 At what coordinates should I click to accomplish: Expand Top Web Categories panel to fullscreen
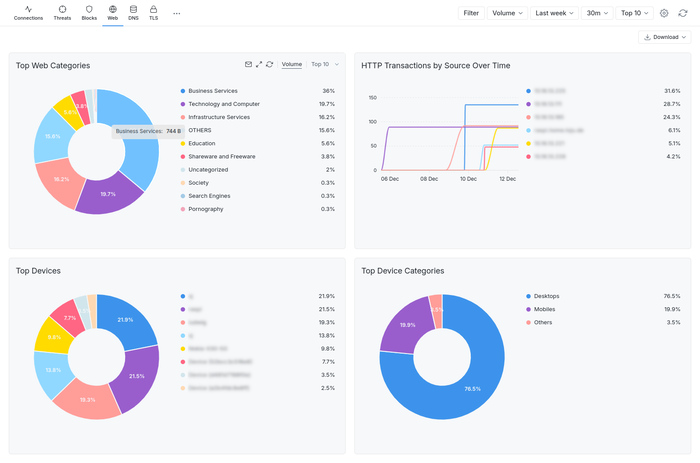coord(259,64)
